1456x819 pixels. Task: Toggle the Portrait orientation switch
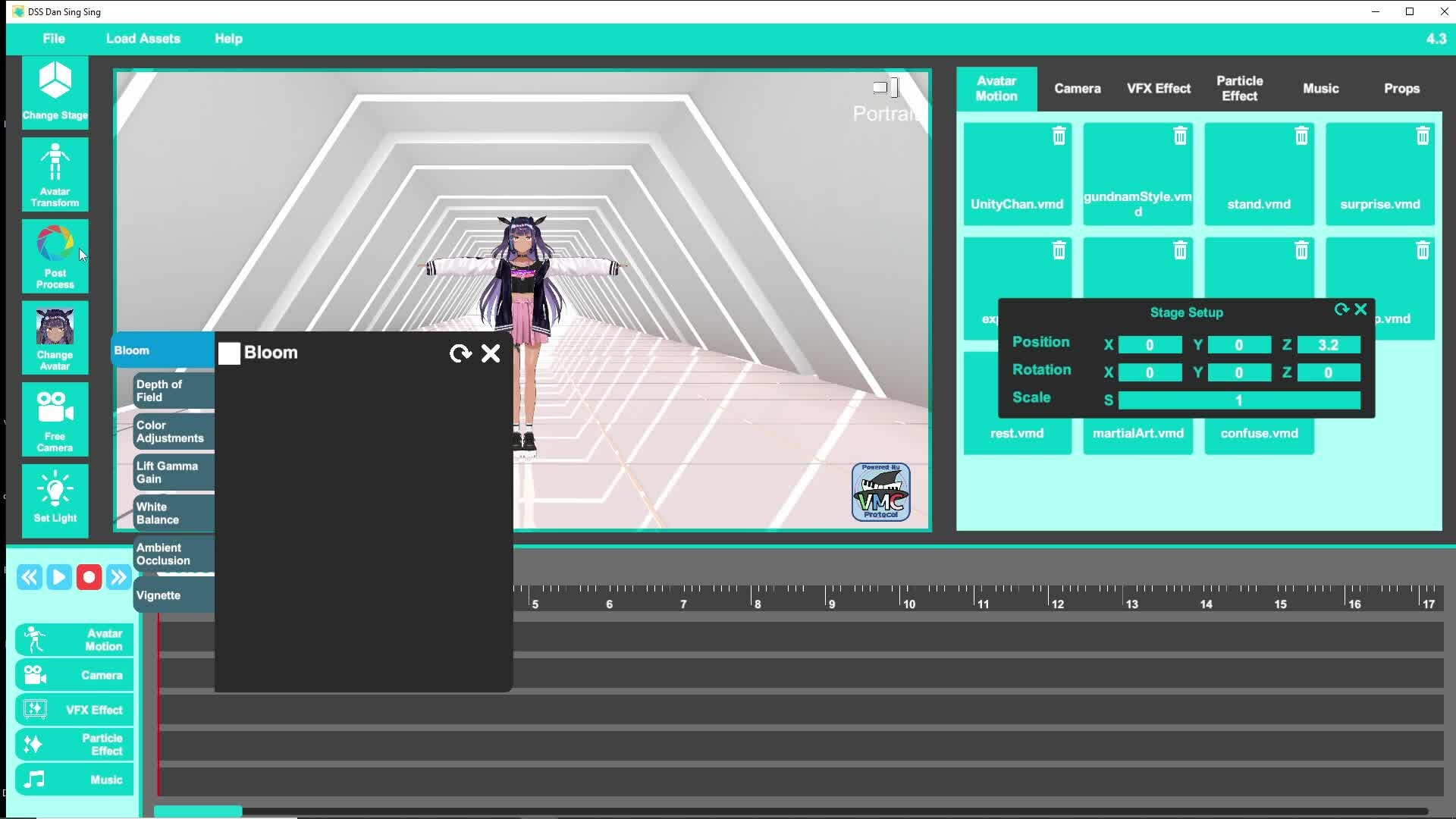885,88
